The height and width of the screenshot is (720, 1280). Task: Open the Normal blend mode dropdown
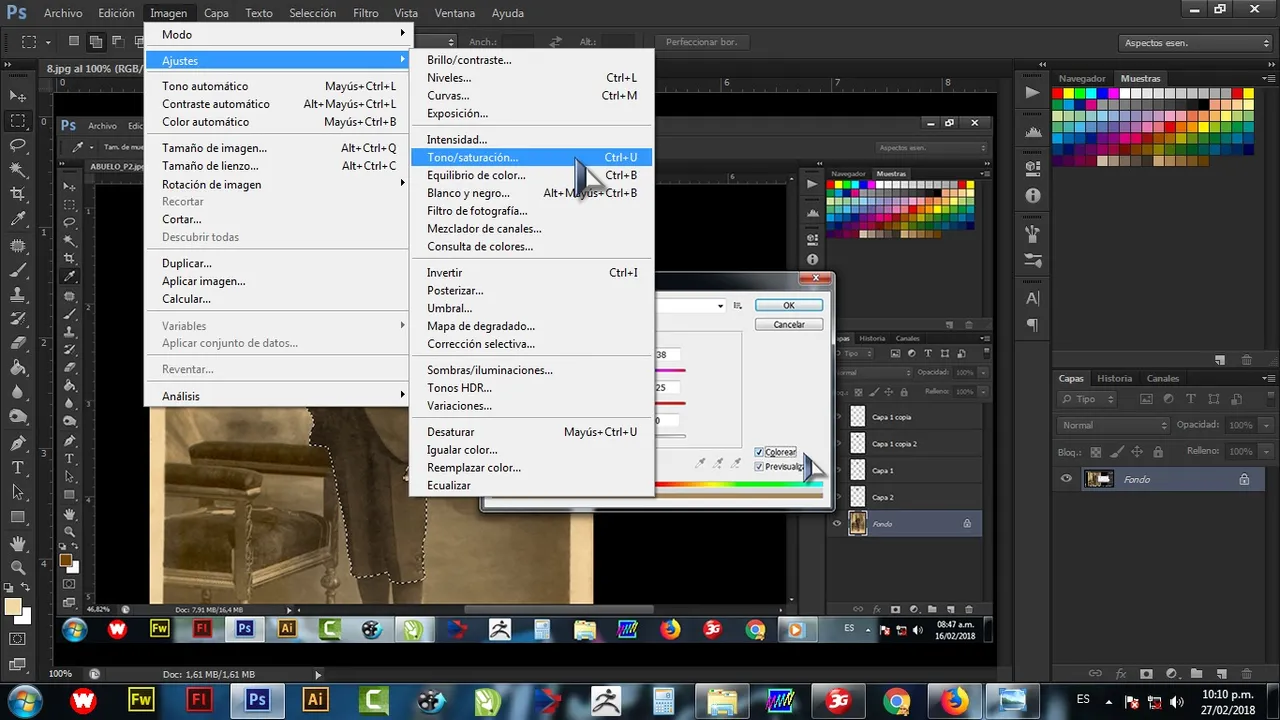point(1113,425)
